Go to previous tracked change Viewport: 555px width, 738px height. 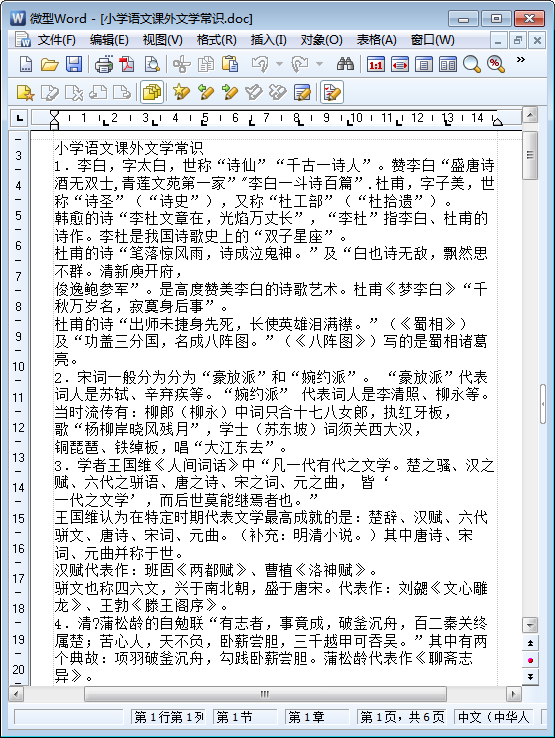pos(205,92)
